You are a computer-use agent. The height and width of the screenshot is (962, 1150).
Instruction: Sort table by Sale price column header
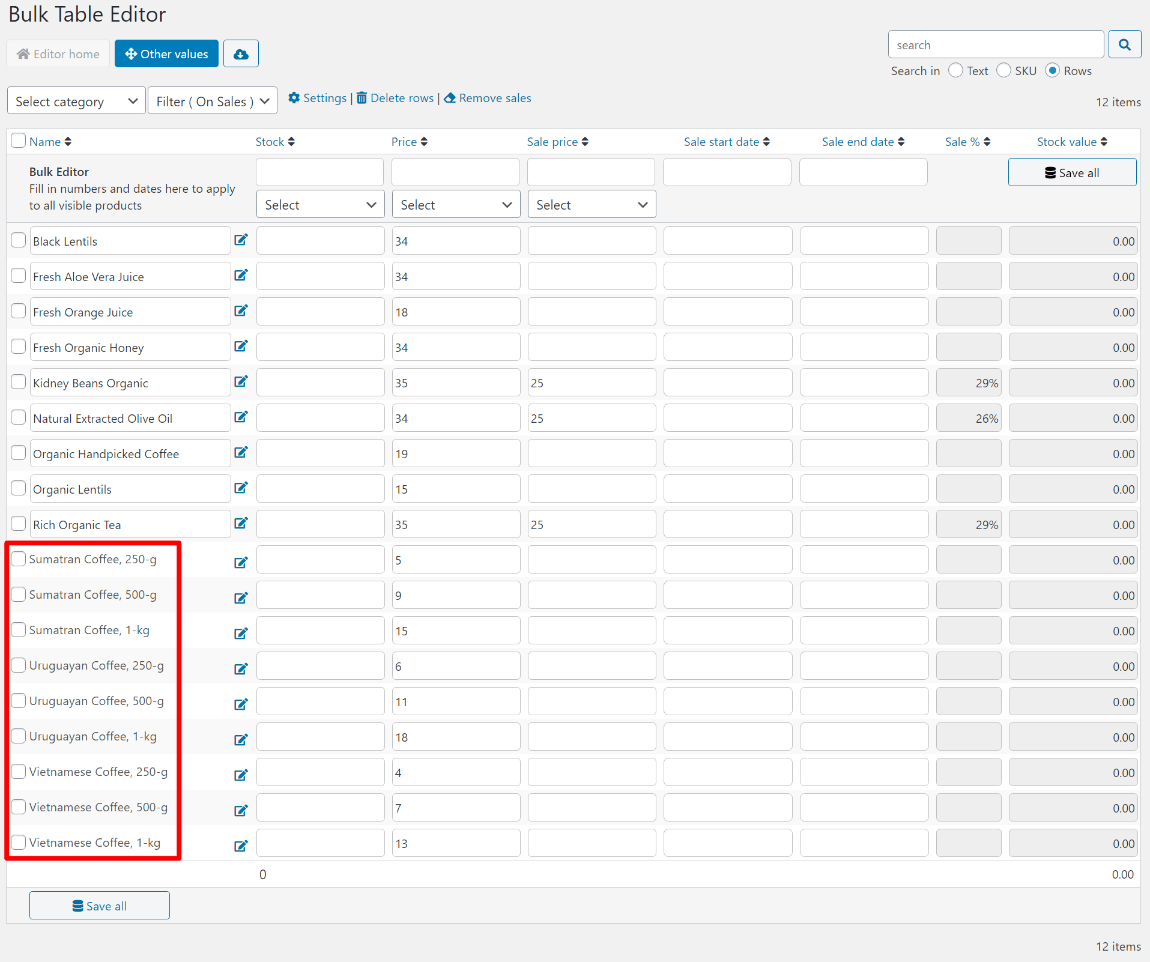click(x=557, y=142)
